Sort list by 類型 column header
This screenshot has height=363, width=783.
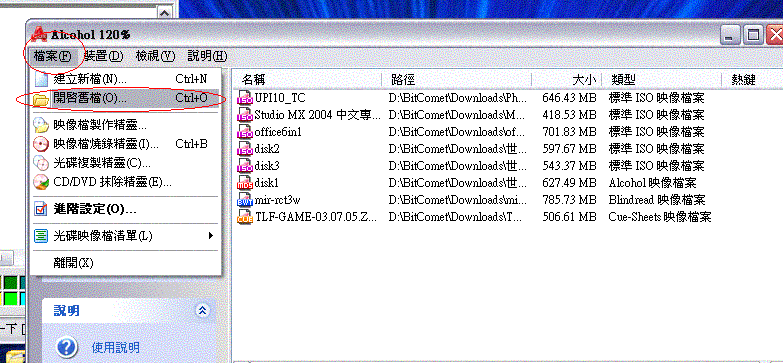662,79
